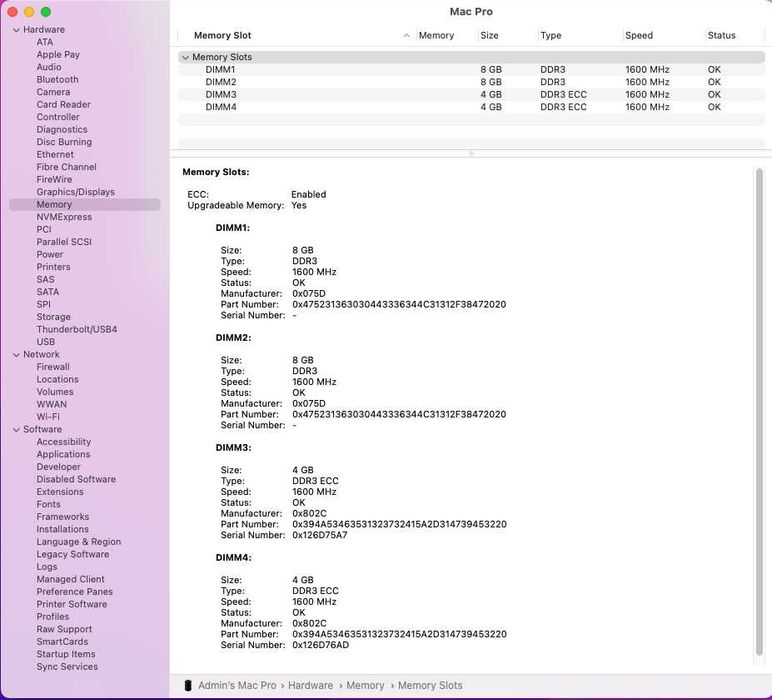Sort by the Speed column header
This screenshot has height=700, width=772.
639,35
